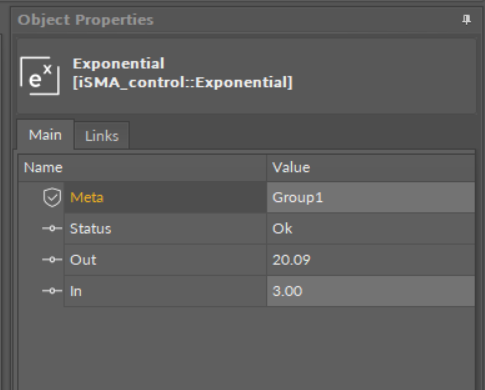Click the Exponential e^x component icon
The image size is (485, 390).
40,76
